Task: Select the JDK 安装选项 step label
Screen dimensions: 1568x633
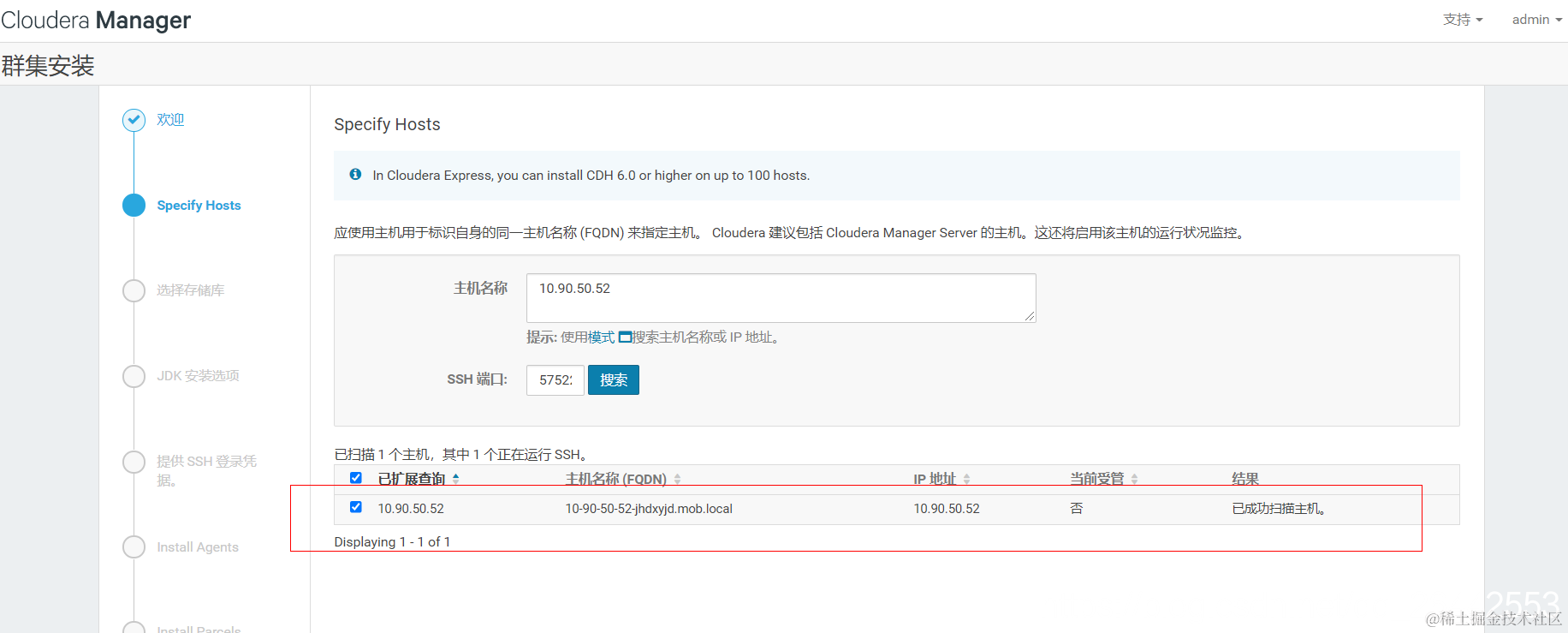Action: (x=198, y=376)
